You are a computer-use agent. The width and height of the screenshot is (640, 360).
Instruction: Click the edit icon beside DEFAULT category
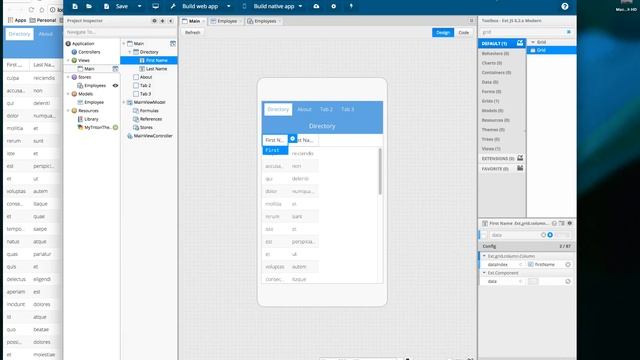520,43
